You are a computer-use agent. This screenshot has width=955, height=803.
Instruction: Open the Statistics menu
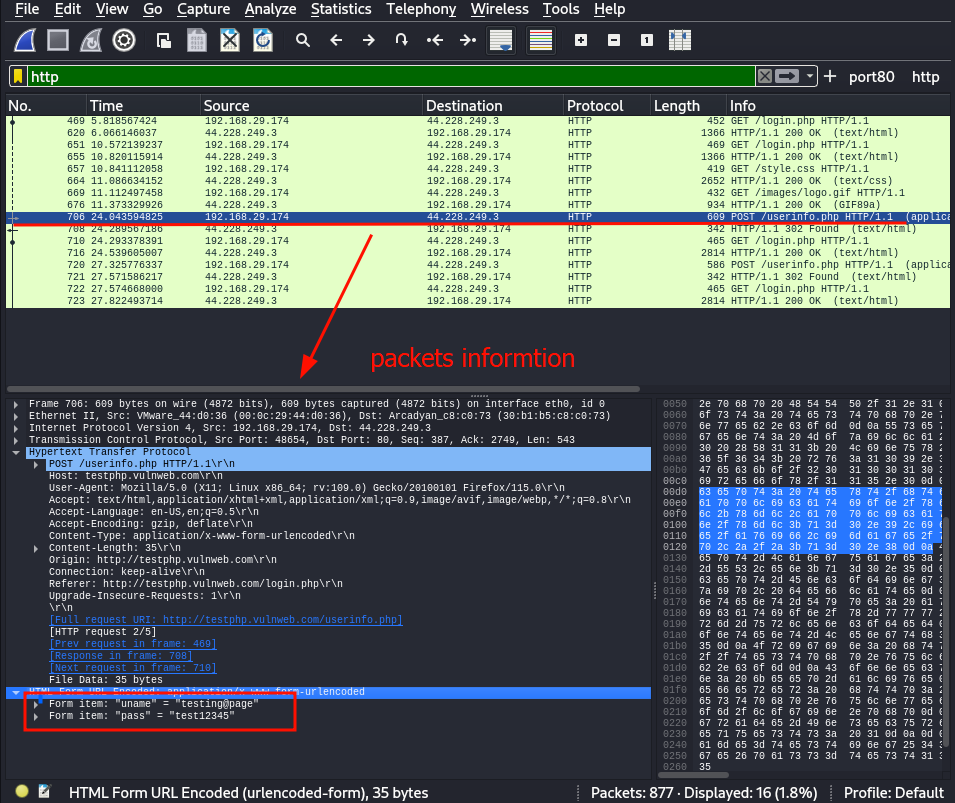click(341, 9)
